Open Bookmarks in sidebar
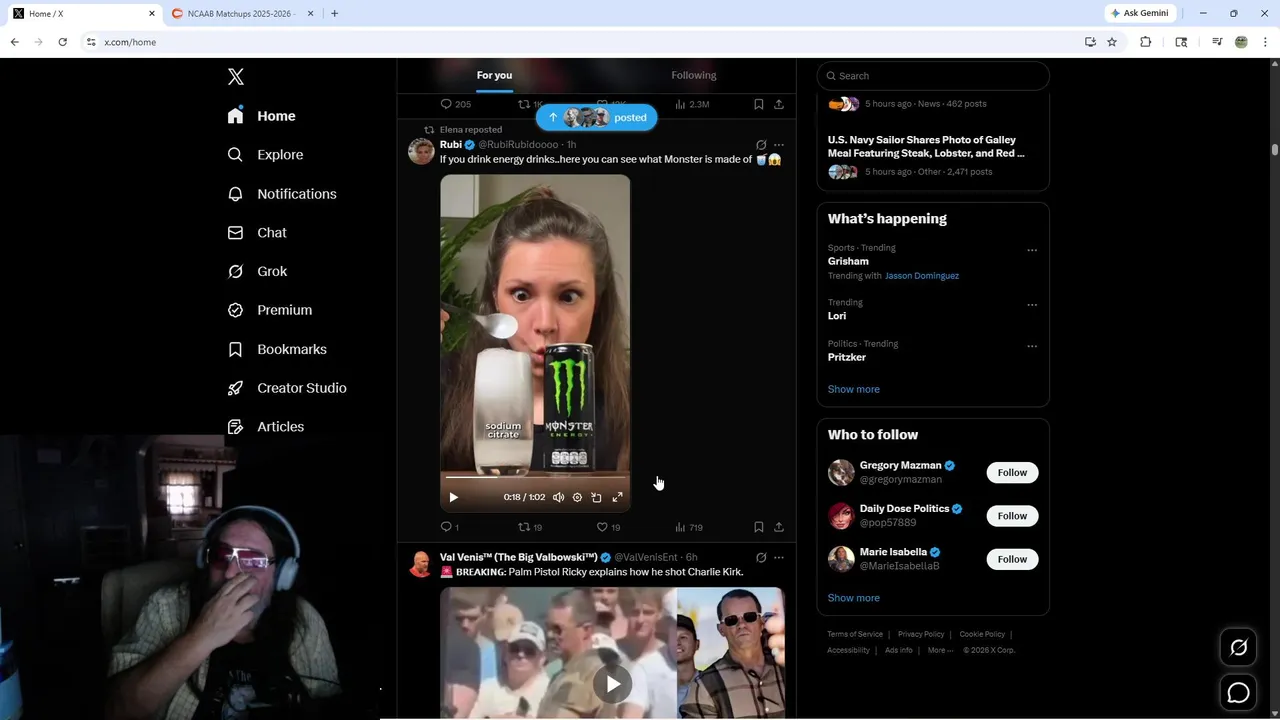 point(277,349)
